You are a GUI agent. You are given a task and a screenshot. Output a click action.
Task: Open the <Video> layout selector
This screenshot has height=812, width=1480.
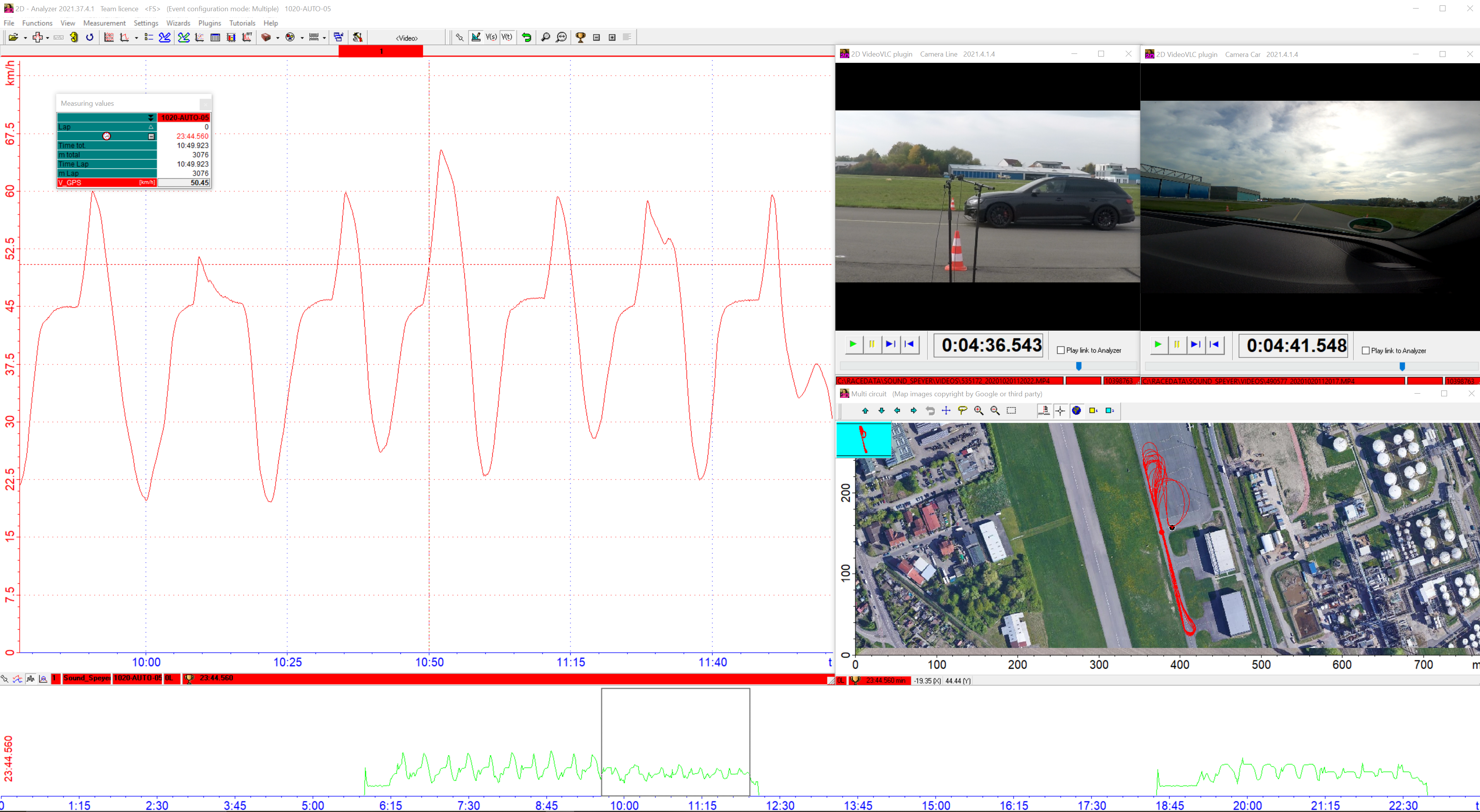(407, 38)
